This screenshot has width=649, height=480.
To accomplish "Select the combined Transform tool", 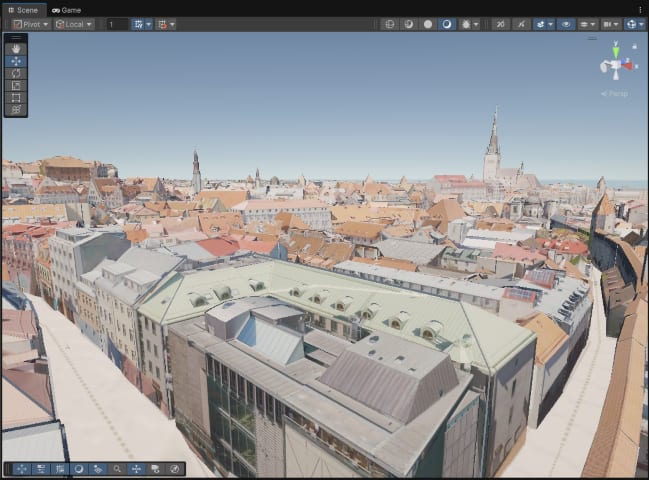I will [16, 110].
